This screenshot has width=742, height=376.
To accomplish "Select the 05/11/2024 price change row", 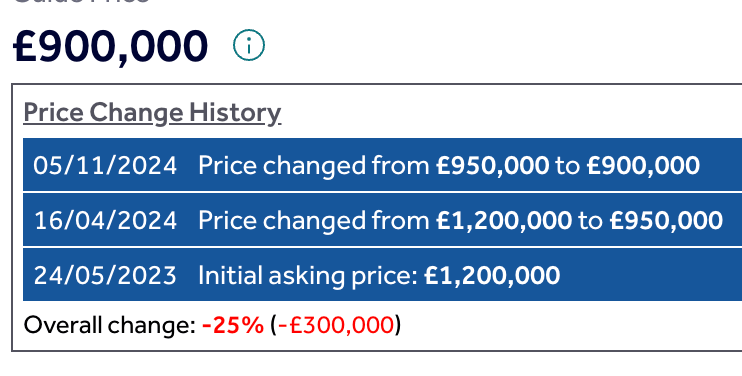I will [x=382, y=165].
